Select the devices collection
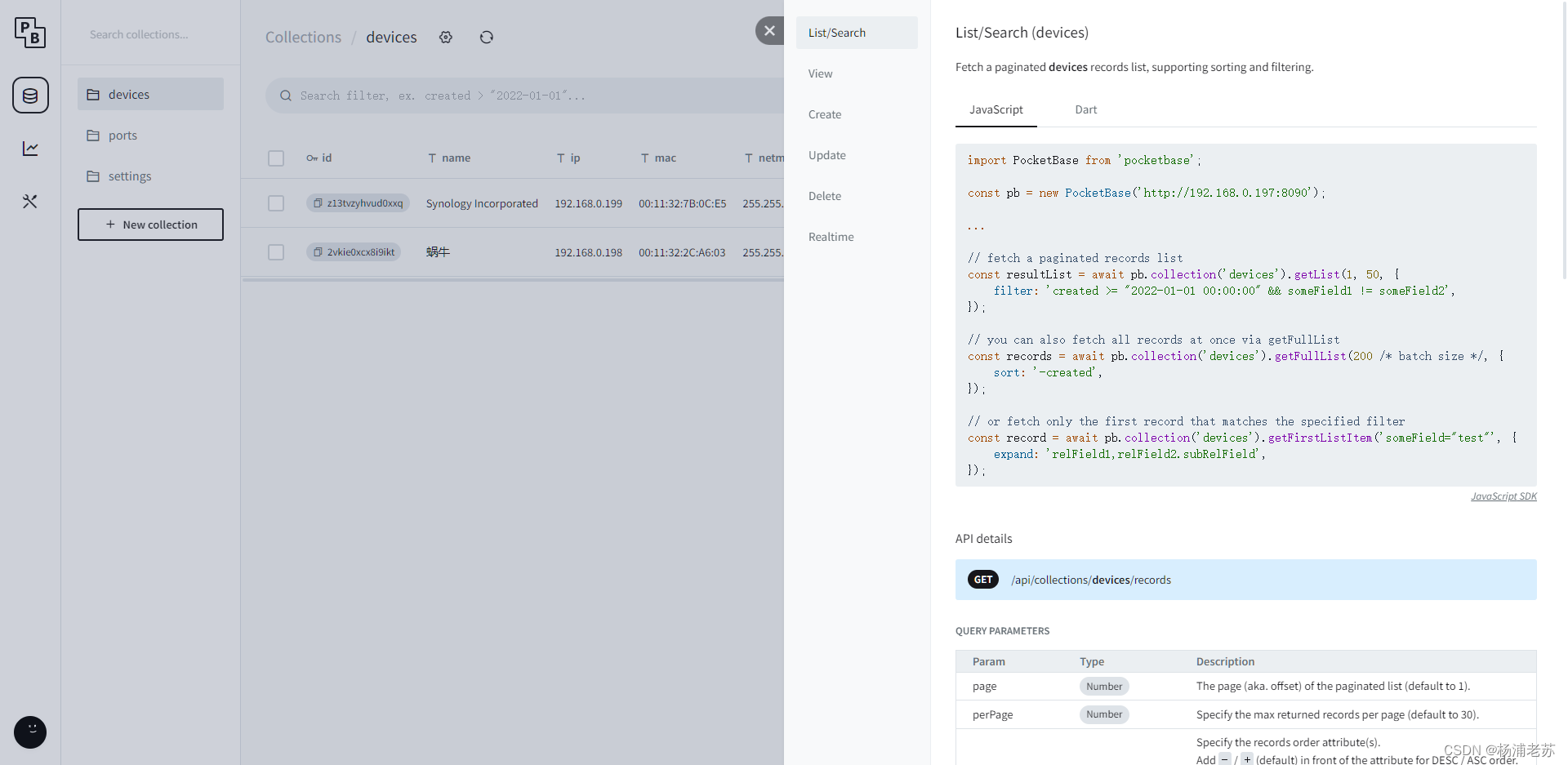This screenshot has width=1568, height=765. coord(150,94)
